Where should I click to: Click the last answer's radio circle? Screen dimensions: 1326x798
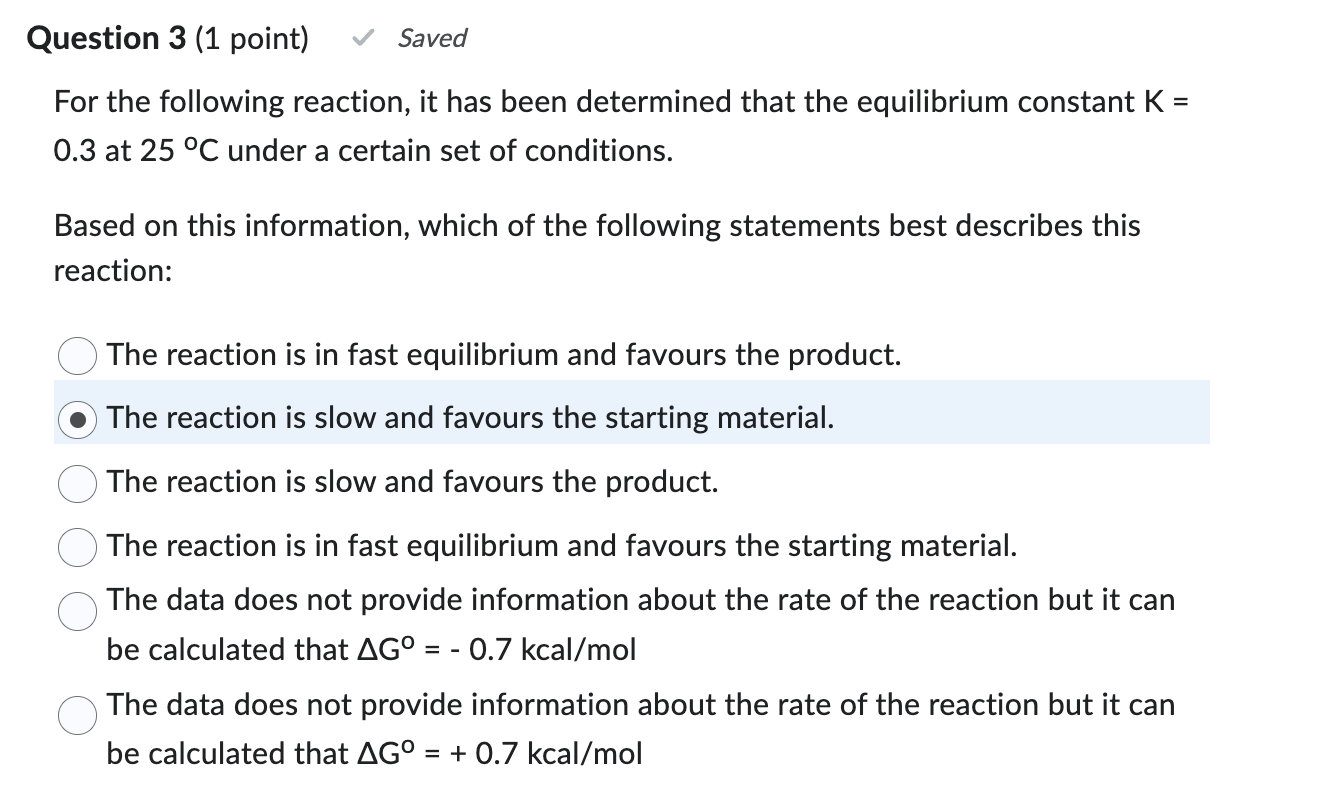(77, 716)
